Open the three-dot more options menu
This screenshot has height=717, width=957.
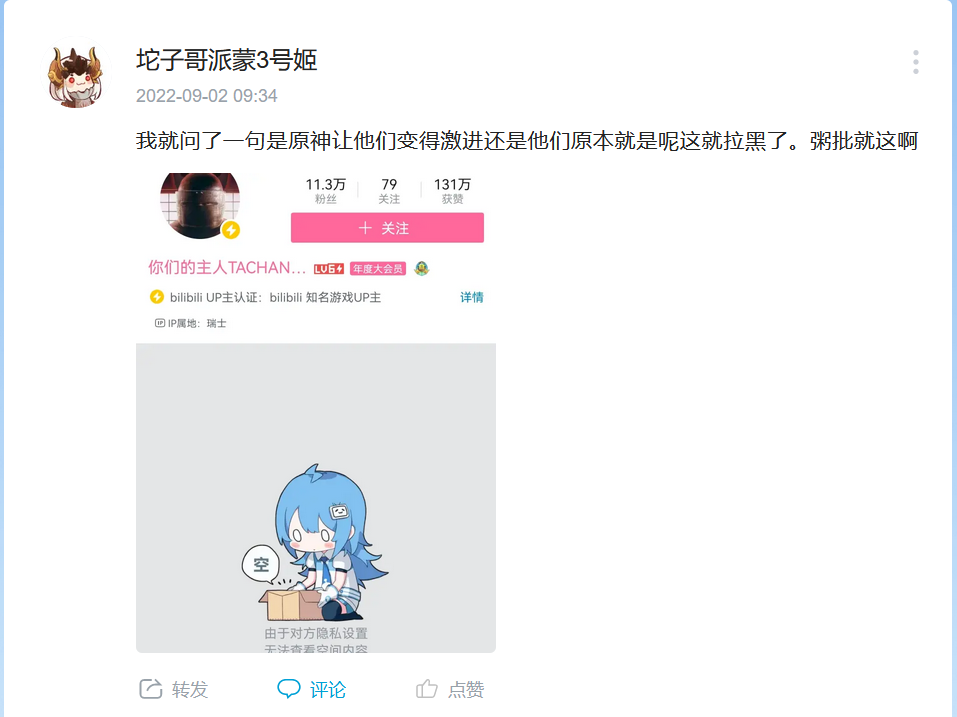(915, 62)
